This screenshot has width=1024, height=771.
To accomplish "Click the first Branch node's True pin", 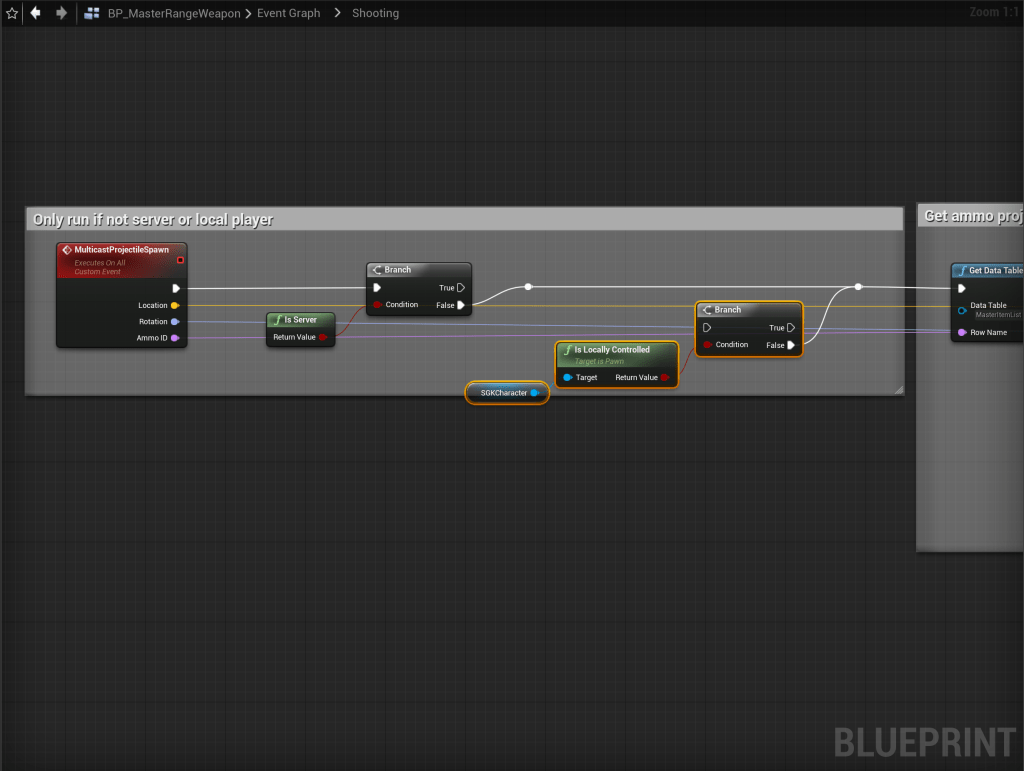I will coord(460,288).
